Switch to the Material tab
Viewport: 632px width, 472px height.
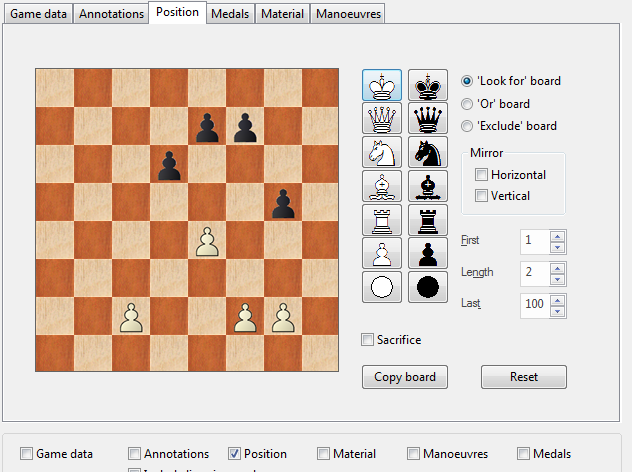click(x=282, y=14)
